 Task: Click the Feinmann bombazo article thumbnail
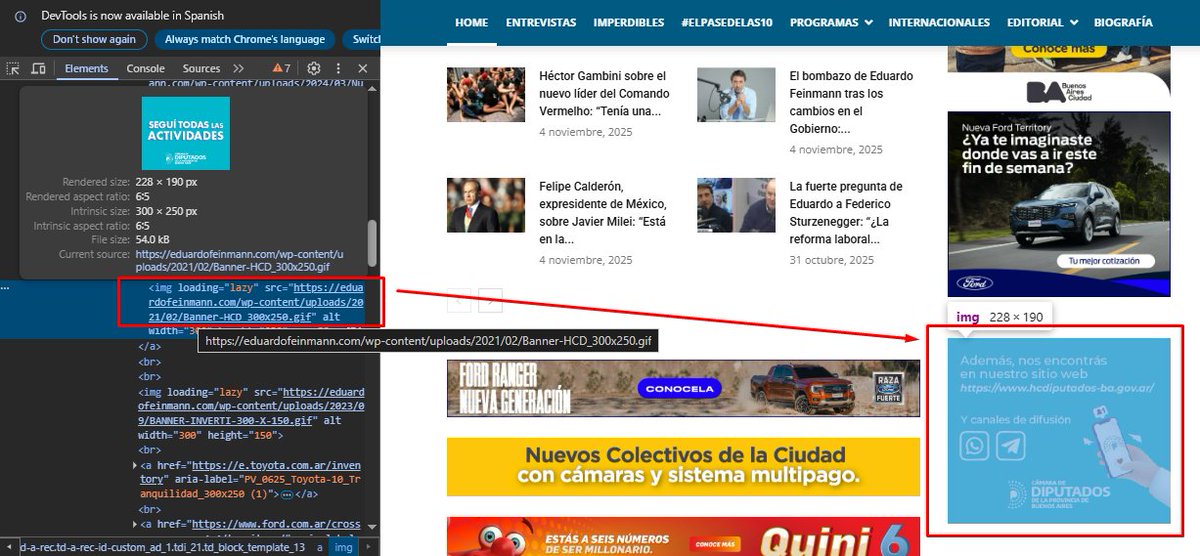click(x=736, y=95)
